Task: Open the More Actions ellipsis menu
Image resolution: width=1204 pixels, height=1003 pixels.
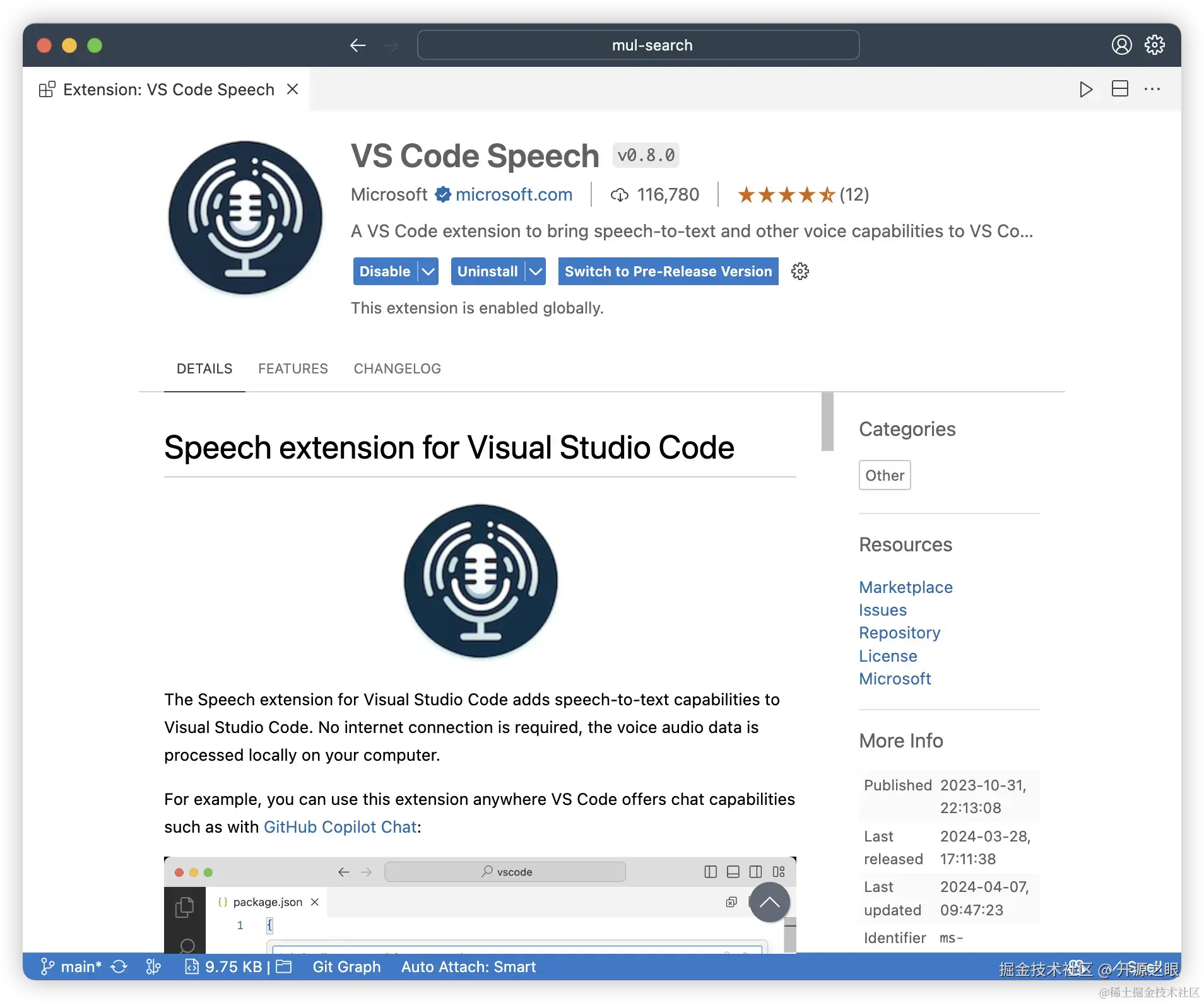Action: [x=1152, y=89]
